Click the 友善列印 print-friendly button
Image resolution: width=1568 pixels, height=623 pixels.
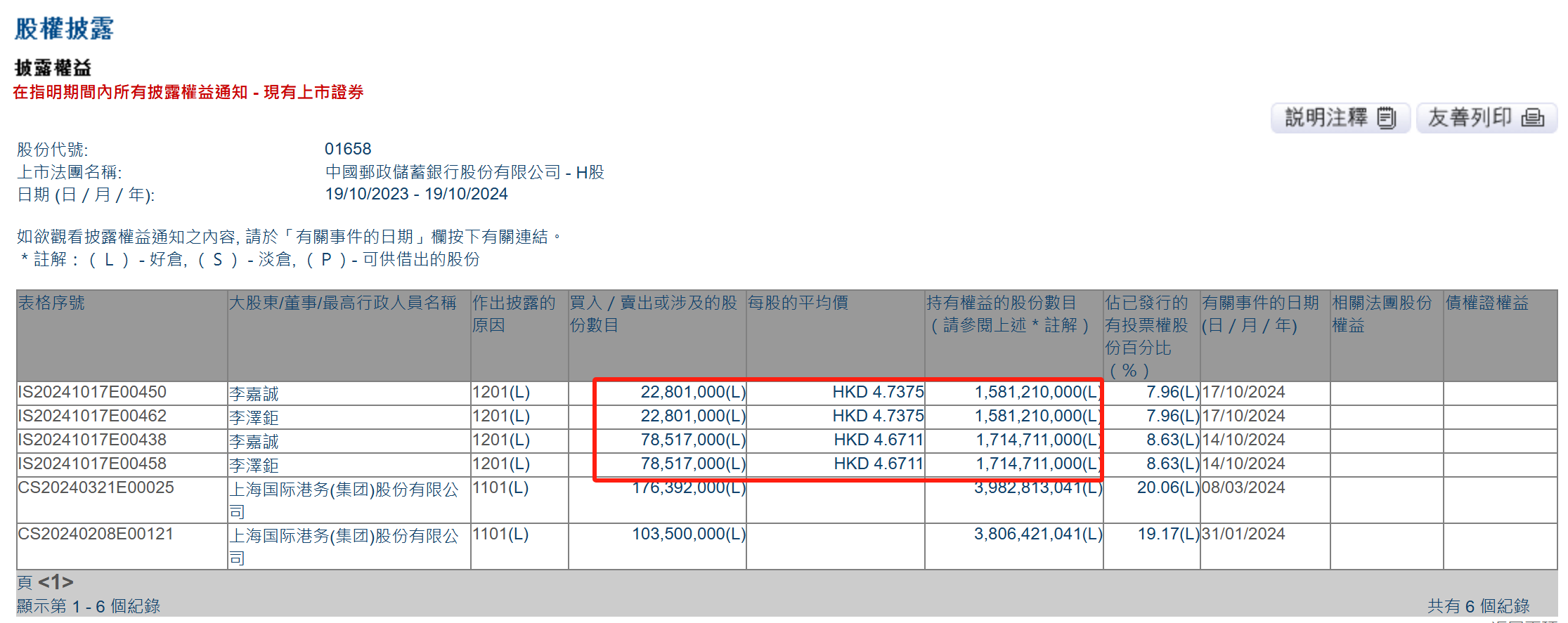pyautogui.click(x=1486, y=117)
